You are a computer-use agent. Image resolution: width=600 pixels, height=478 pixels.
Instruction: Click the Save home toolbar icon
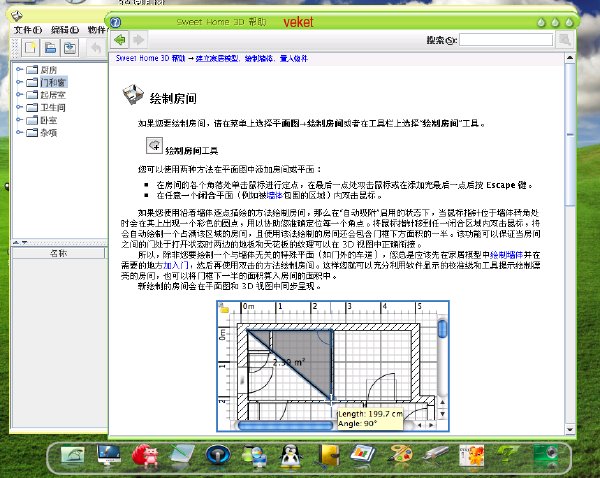pyautogui.click(x=70, y=48)
